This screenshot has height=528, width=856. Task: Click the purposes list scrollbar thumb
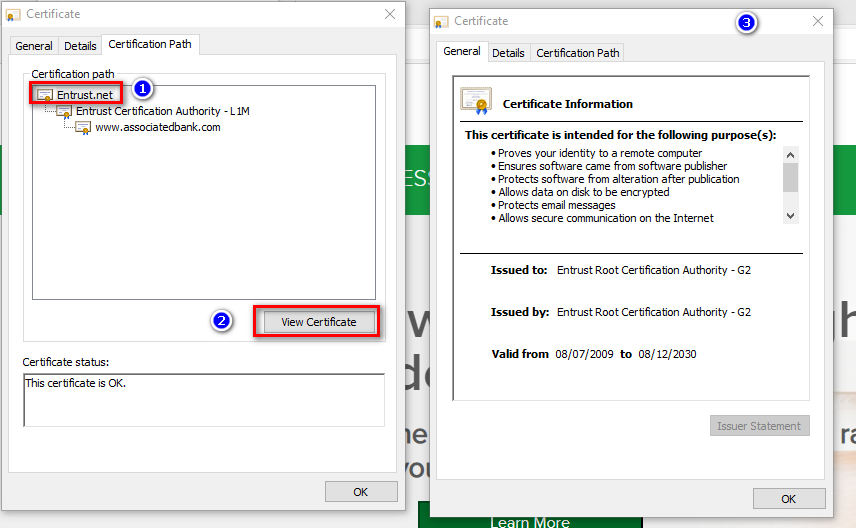tap(790, 178)
